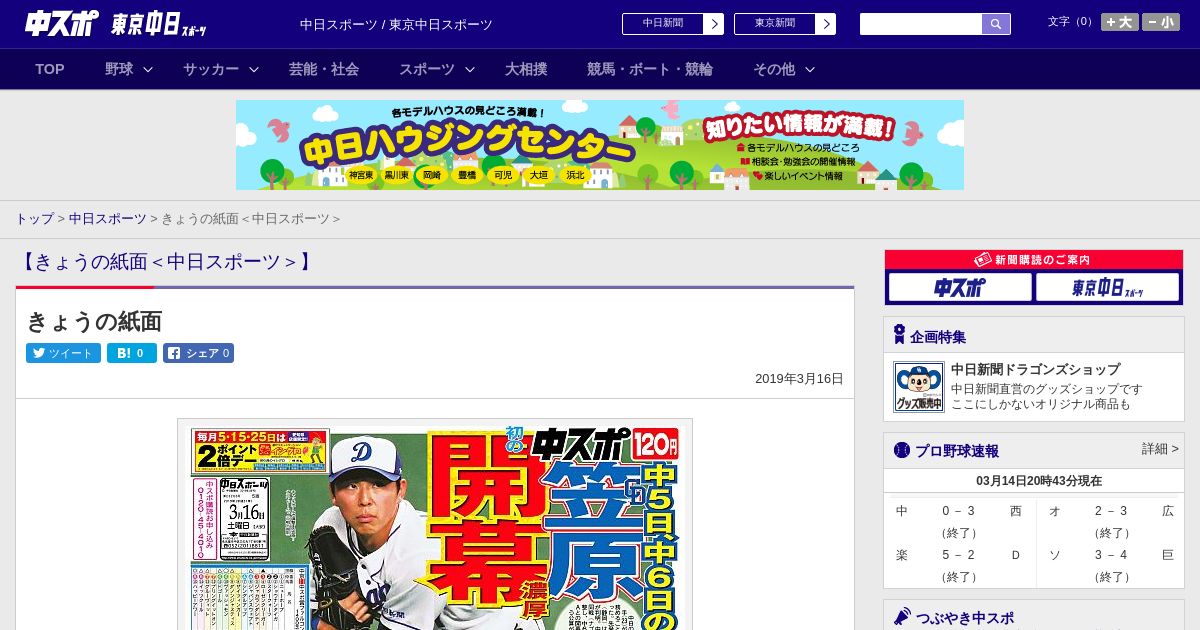
Task: Click 東京中日スポーツ subscription button in sidebar
Action: (x=1108, y=288)
